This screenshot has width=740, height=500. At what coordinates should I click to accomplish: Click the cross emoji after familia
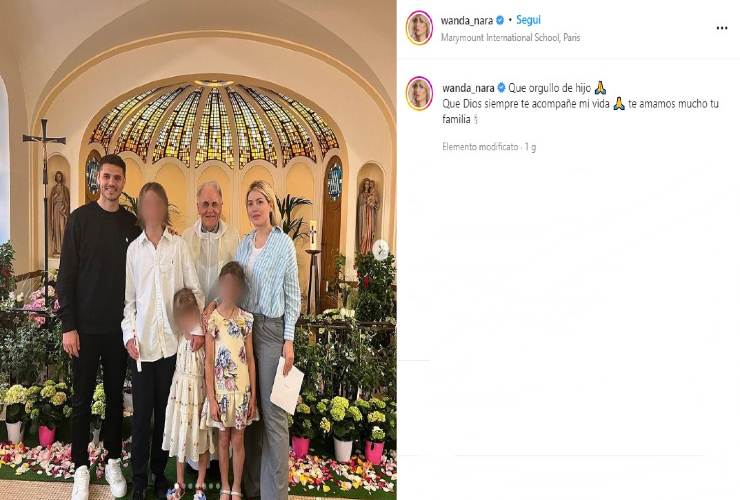(476, 119)
